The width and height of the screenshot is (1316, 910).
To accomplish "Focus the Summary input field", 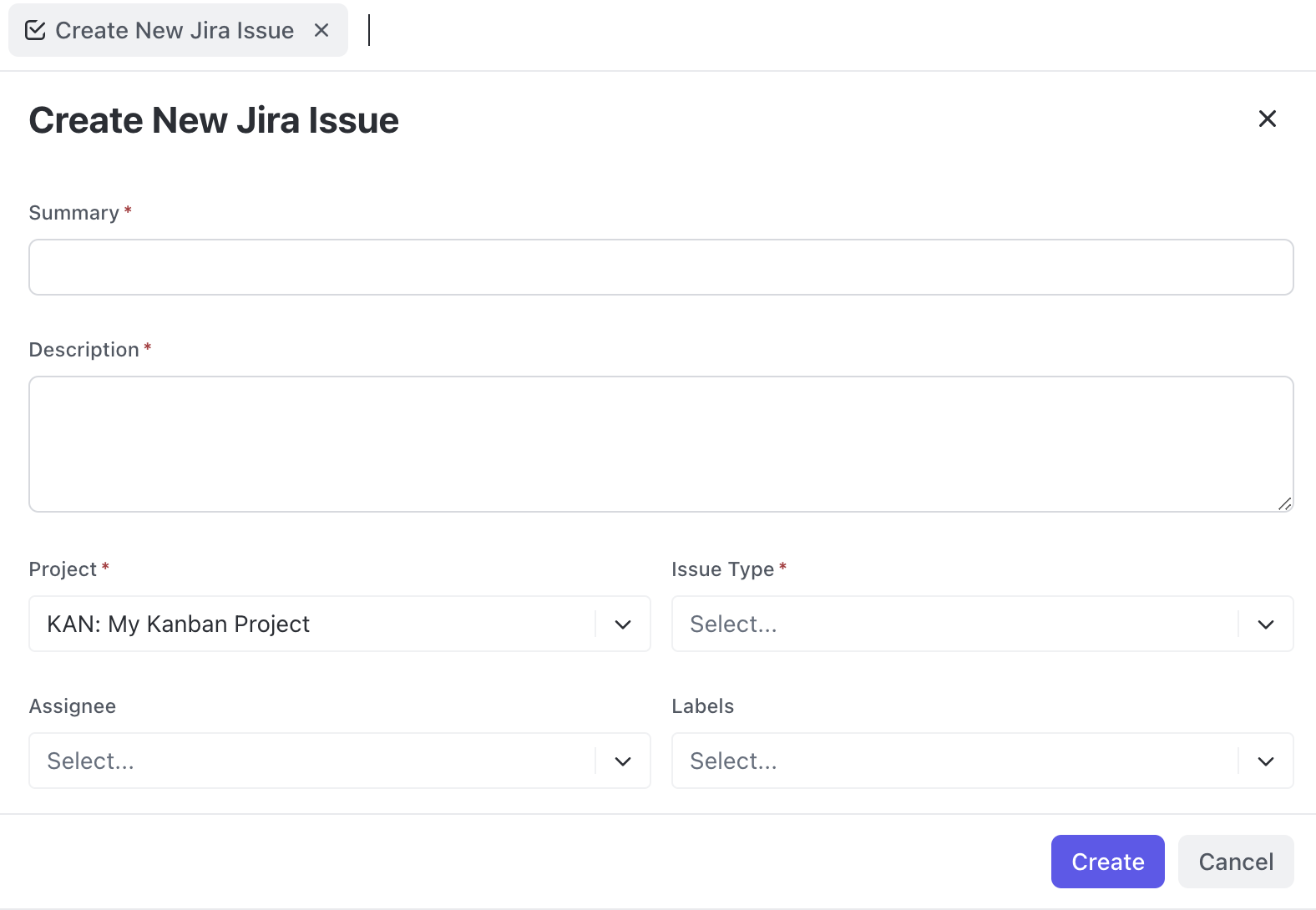I will [661, 267].
